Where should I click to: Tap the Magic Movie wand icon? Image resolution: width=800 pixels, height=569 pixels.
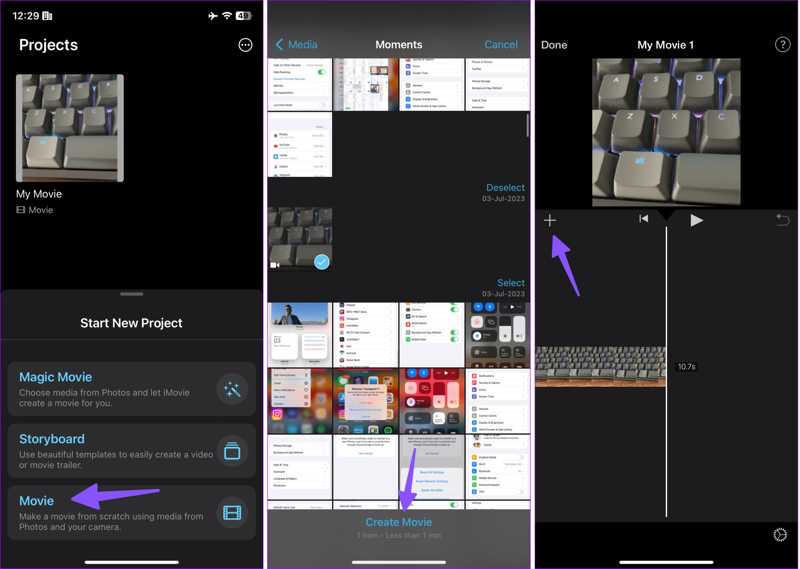pos(232,389)
